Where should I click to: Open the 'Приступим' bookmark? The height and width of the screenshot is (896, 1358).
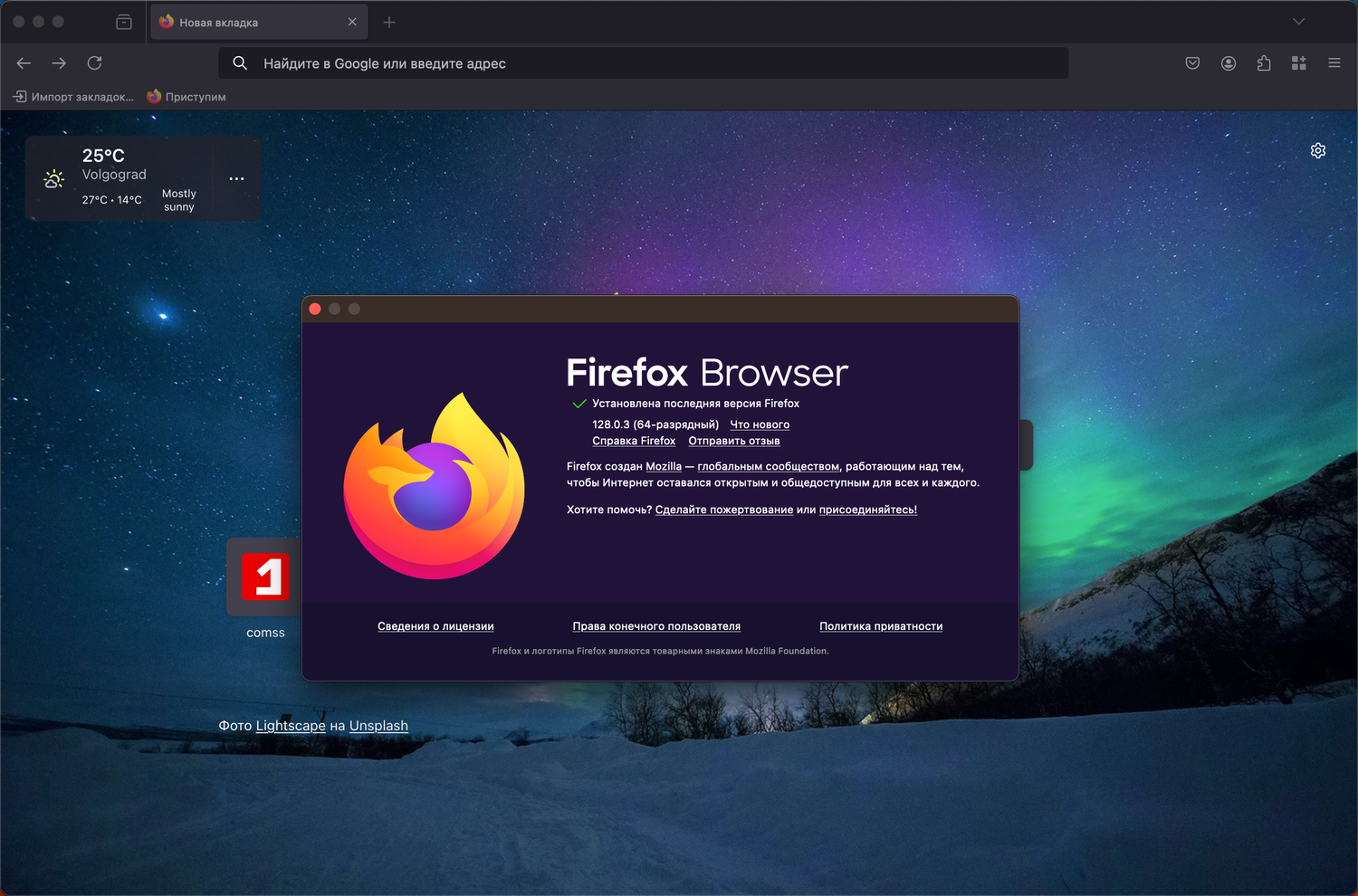pos(186,97)
